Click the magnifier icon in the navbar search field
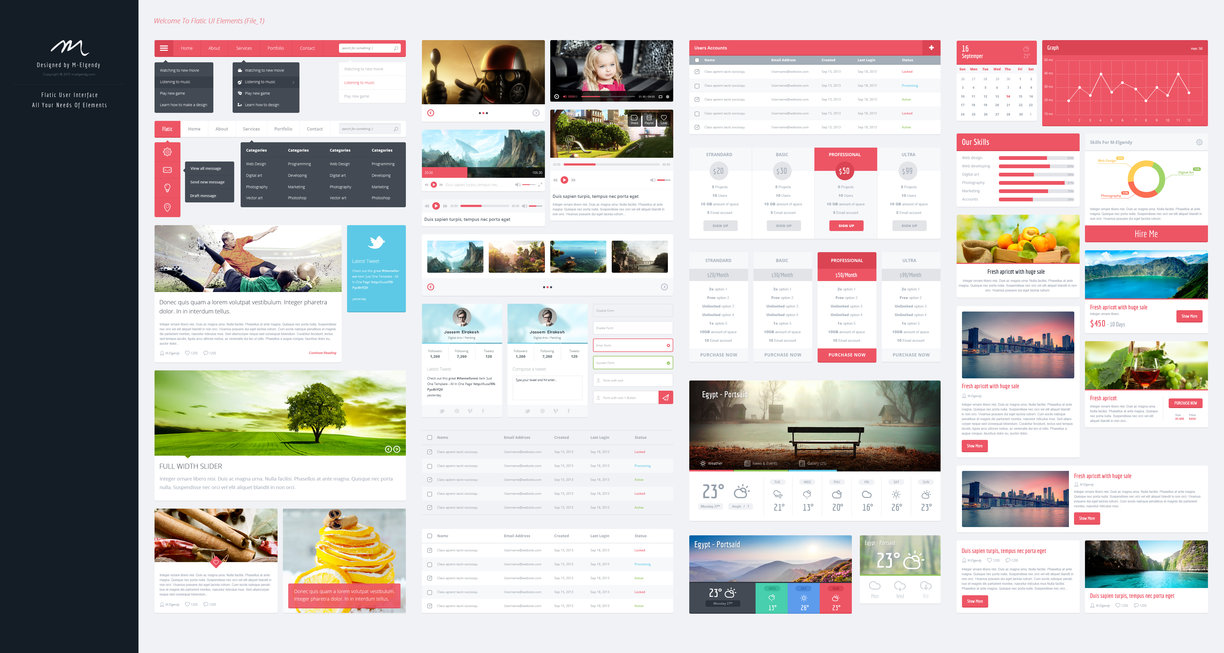1224x653 pixels. click(x=396, y=48)
